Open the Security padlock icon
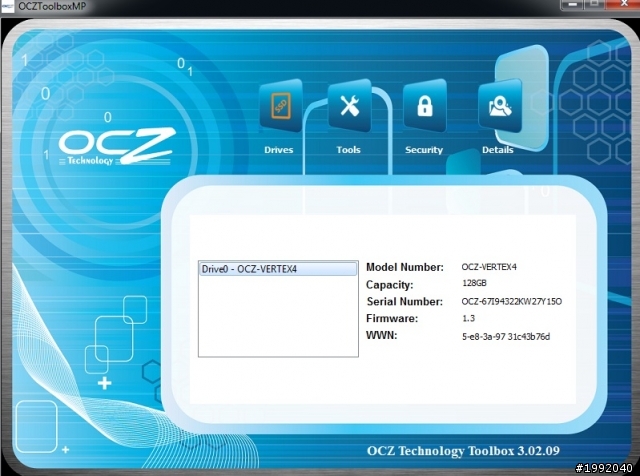This screenshot has width=640, height=476. pyautogui.click(x=424, y=106)
